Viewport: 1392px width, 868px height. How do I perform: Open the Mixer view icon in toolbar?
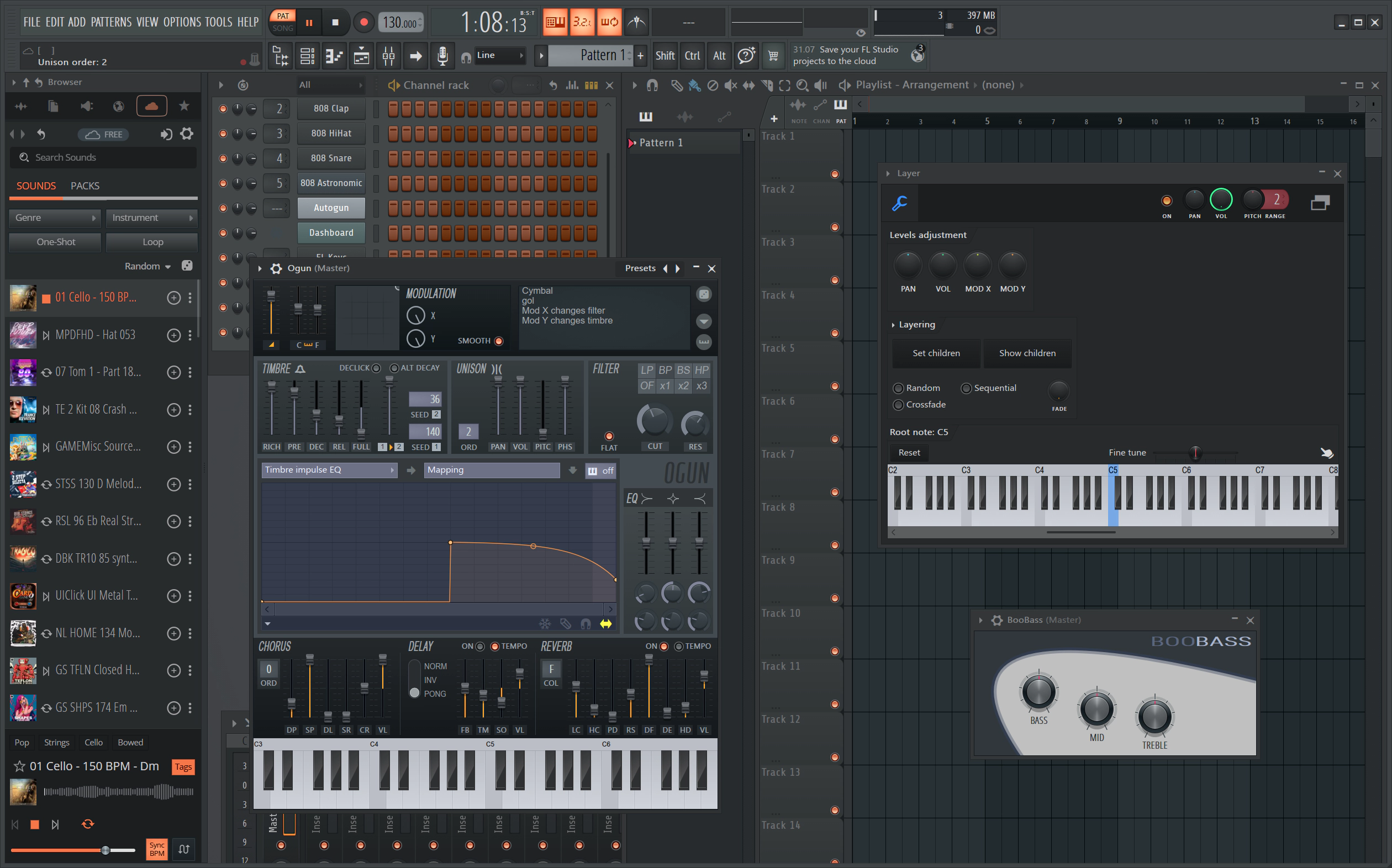(x=388, y=56)
